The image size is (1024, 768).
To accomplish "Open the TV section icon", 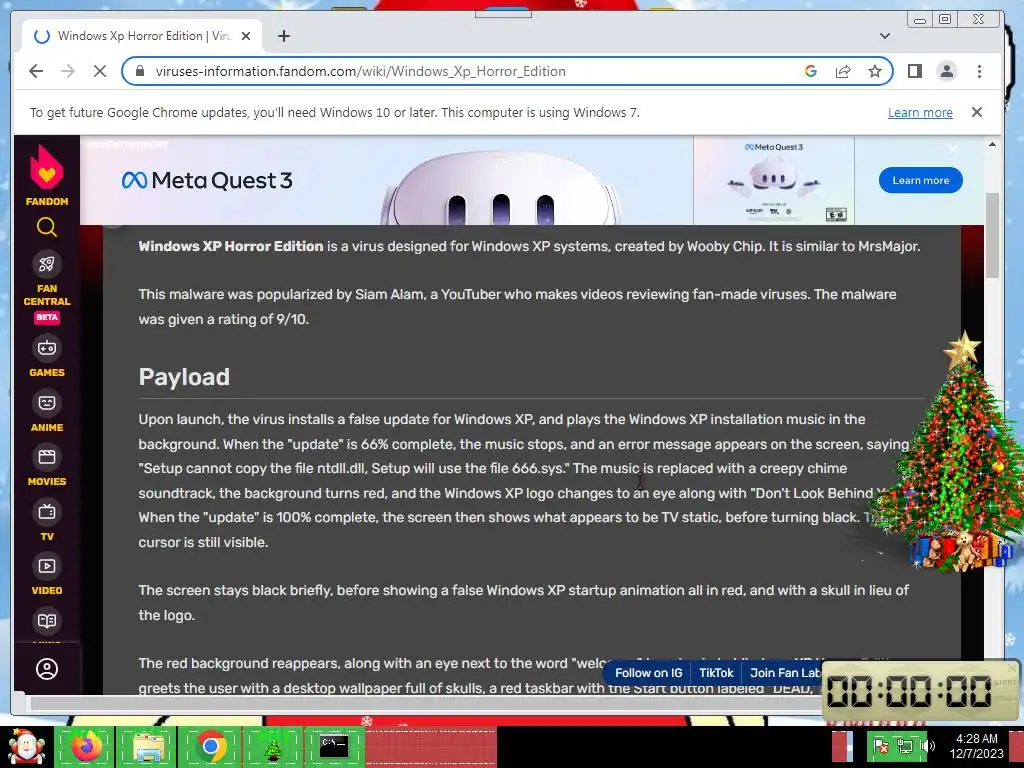I will pyautogui.click(x=46, y=511).
